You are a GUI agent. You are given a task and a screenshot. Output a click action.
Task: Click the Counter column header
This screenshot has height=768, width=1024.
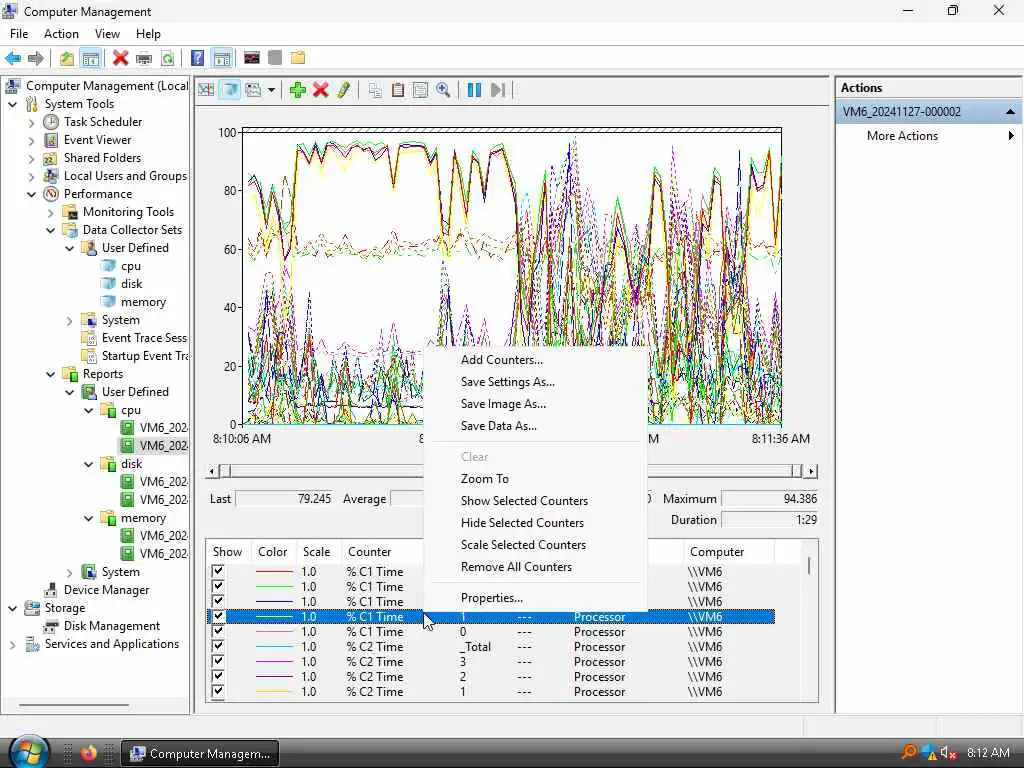pyautogui.click(x=369, y=552)
